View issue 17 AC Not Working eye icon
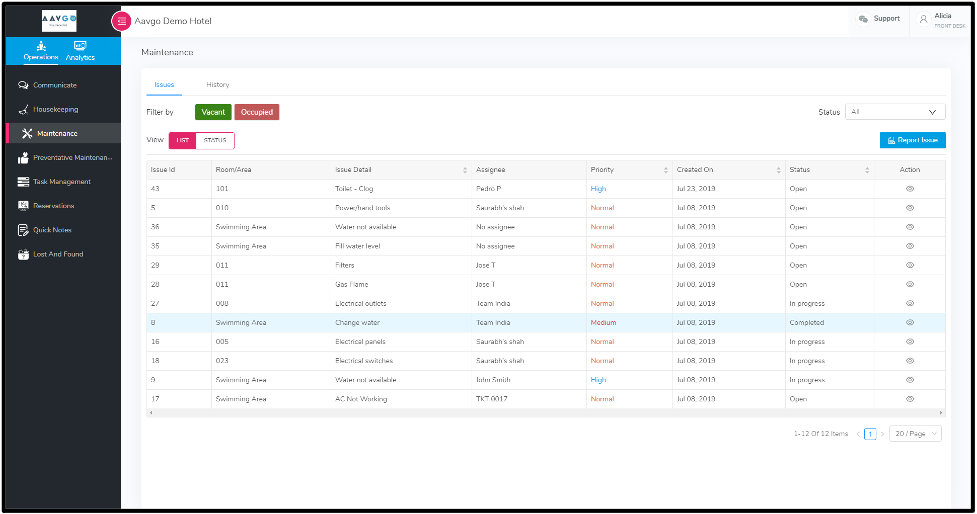This screenshot has width=977, height=514. 910,399
